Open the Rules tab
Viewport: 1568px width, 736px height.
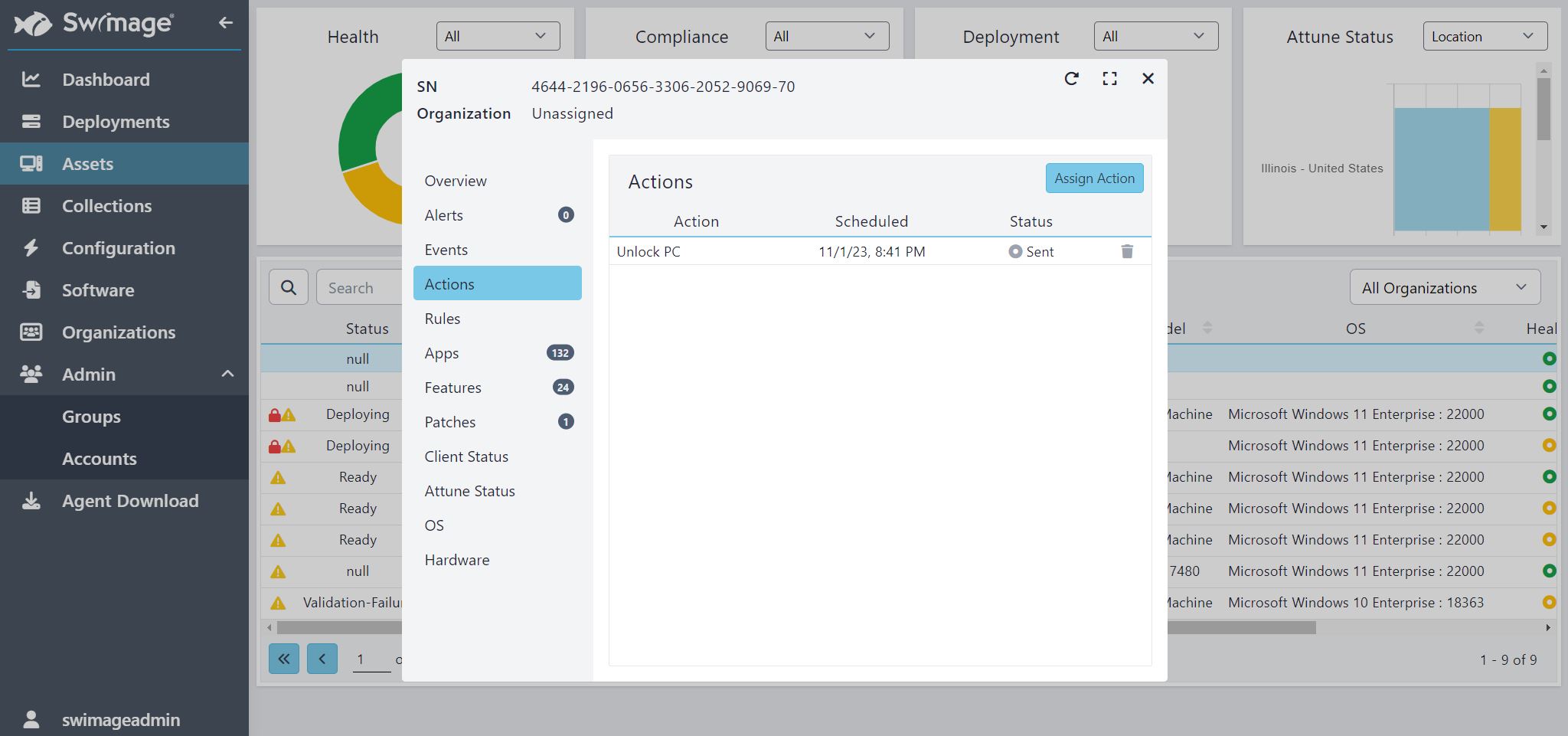tap(498, 319)
